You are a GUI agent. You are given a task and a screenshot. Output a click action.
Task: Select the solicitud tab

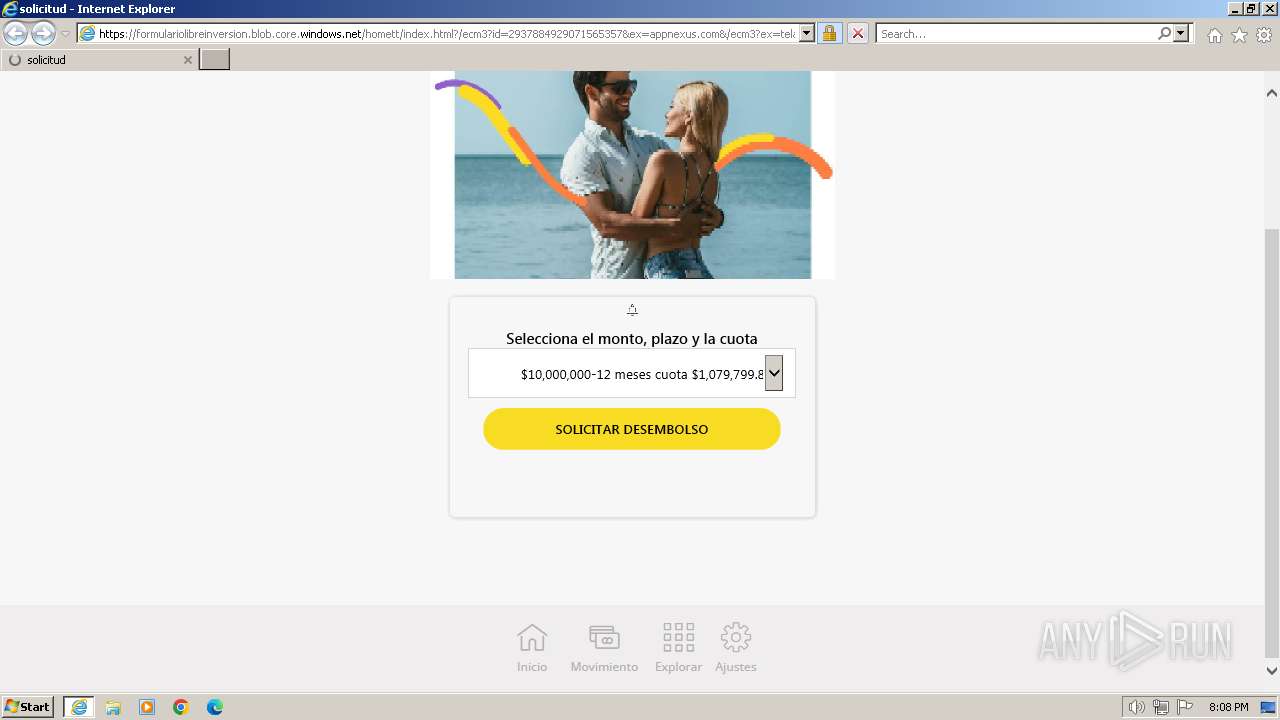(99, 60)
